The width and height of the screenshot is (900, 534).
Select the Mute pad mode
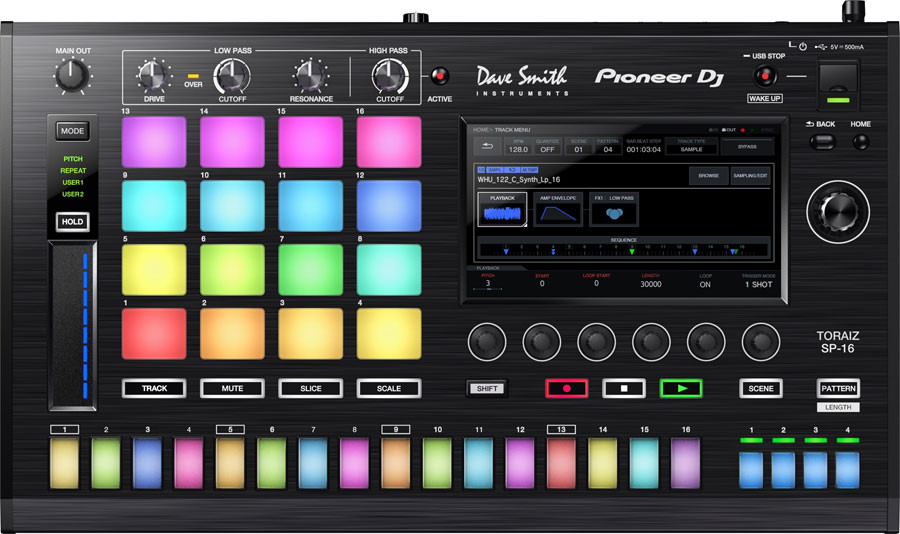pyautogui.click(x=232, y=388)
